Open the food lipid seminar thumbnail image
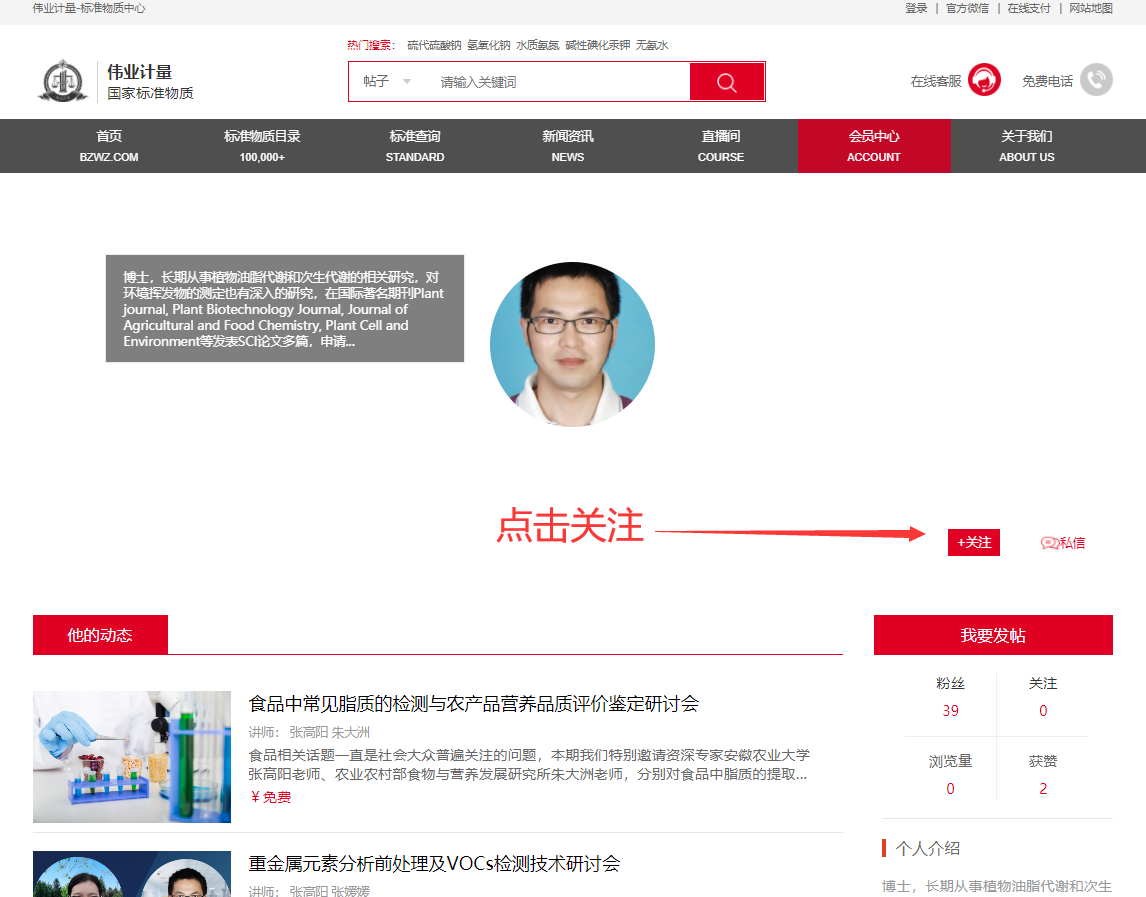The width and height of the screenshot is (1146, 897). [x=132, y=757]
